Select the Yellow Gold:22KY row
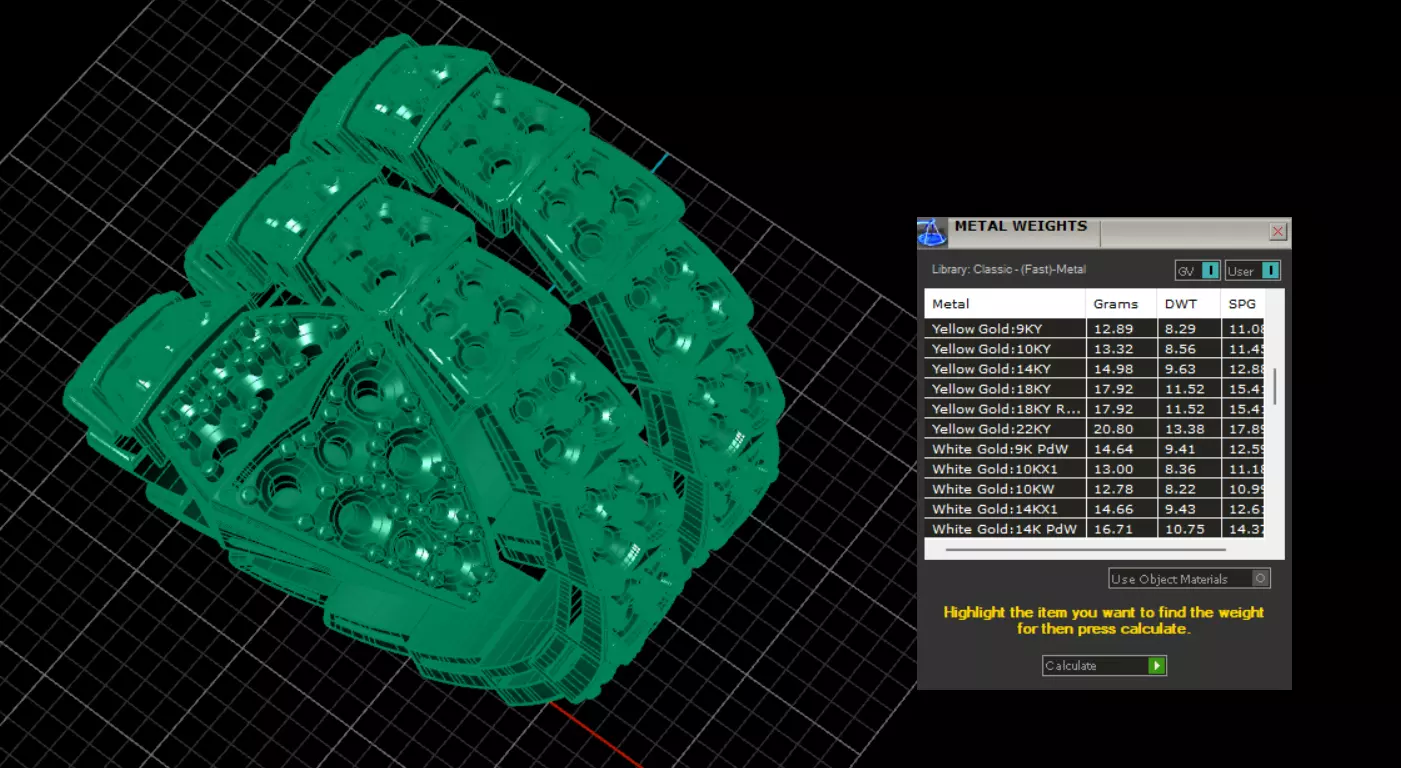1401x768 pixels. (x=1094, y=429)
